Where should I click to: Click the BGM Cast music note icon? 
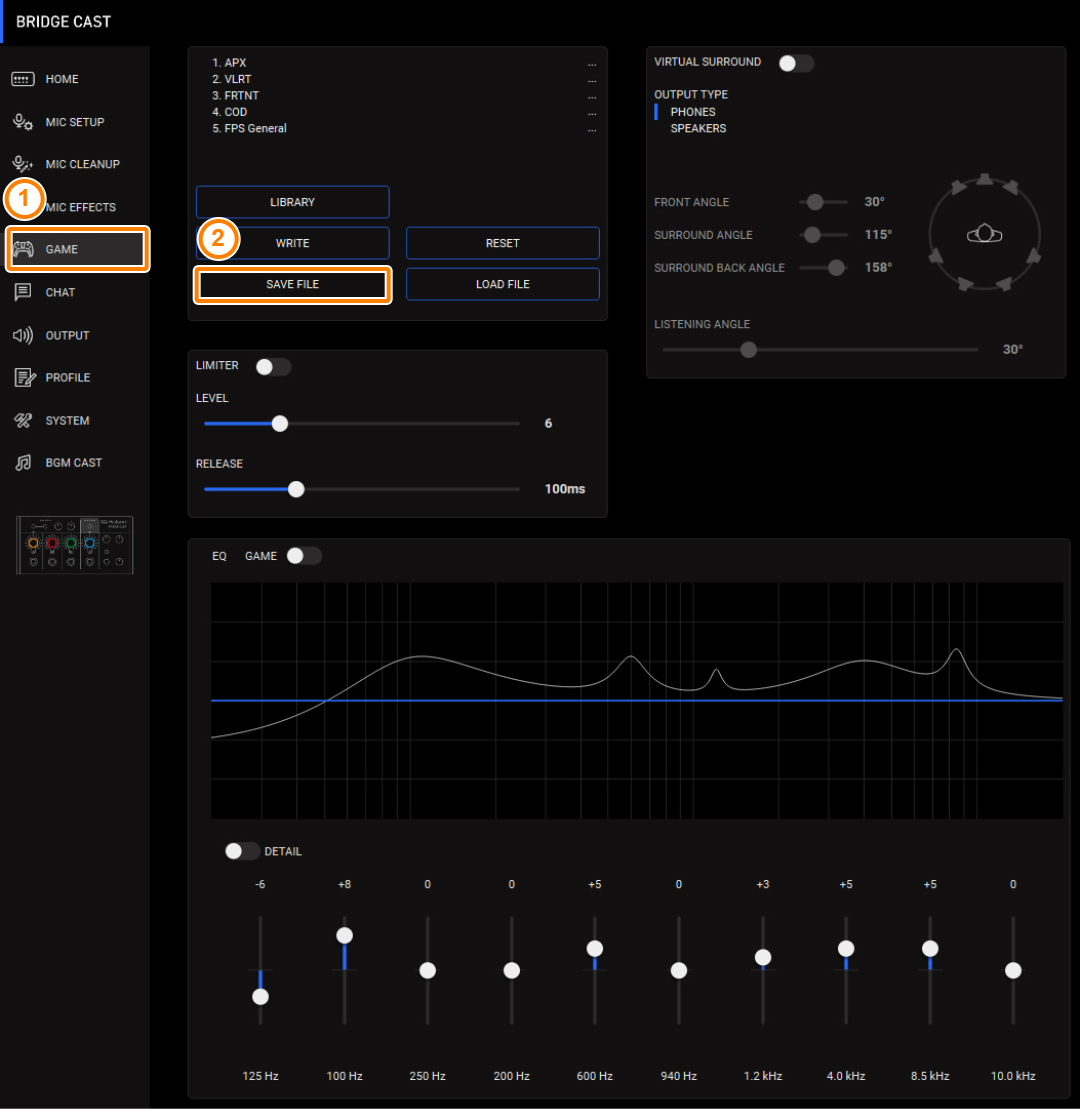pyautogui.click(x=23, y=463)
